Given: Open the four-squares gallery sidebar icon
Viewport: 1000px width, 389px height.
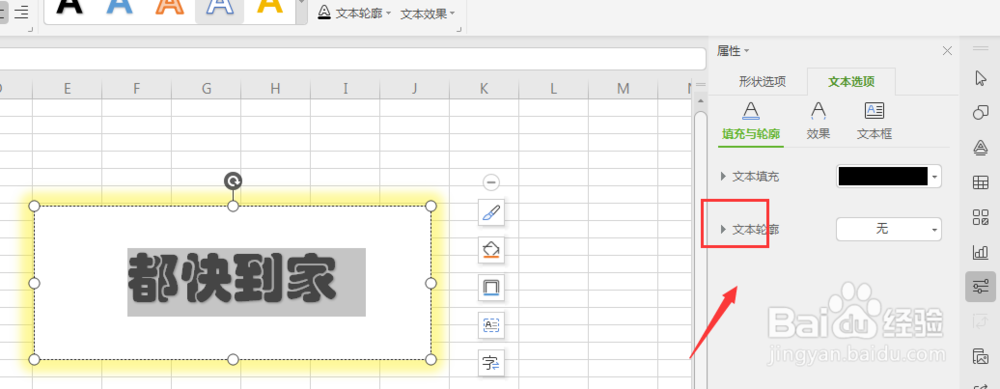Looking at the screenshot, I should [x=981, y=217].
